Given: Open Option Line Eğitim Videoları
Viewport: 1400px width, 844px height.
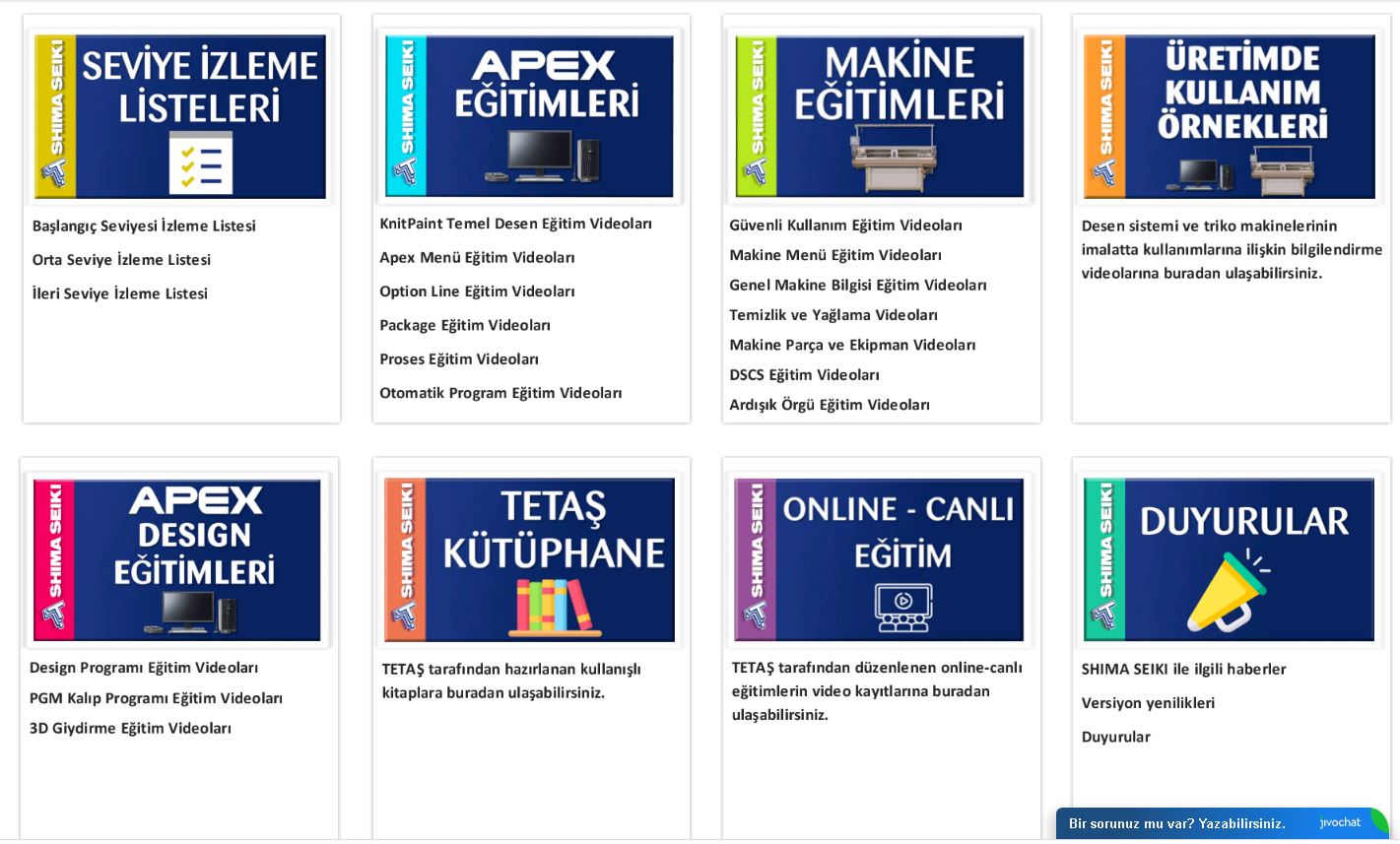Looking at the screenshot, I should [478, 292].
